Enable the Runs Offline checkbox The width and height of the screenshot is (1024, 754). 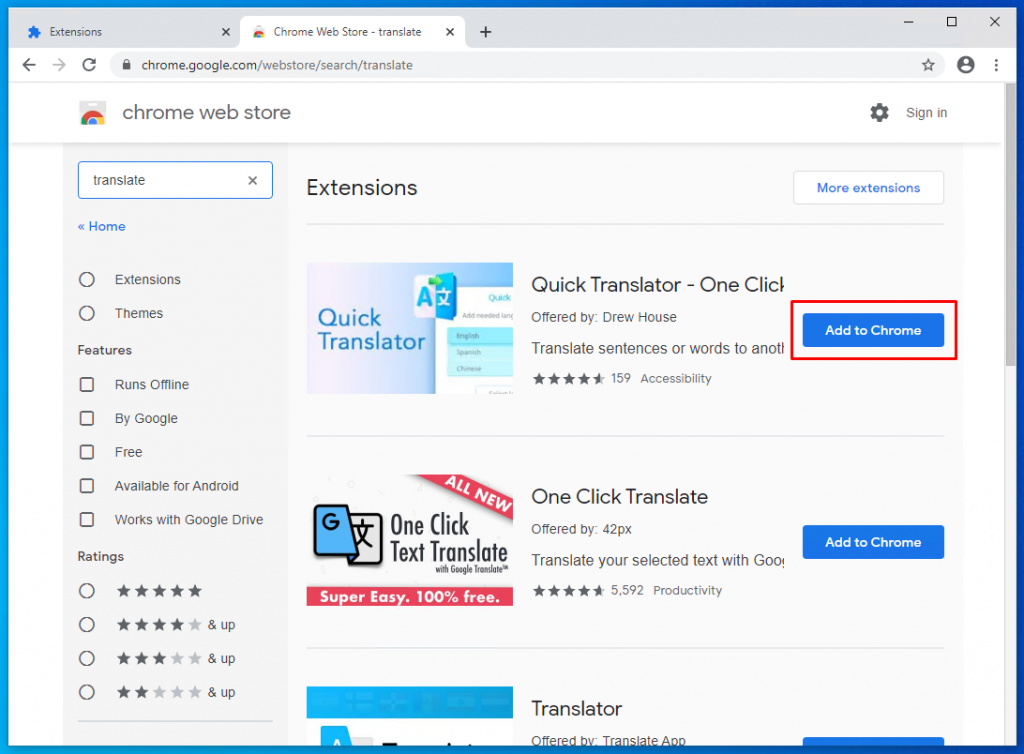coord(87,385)
